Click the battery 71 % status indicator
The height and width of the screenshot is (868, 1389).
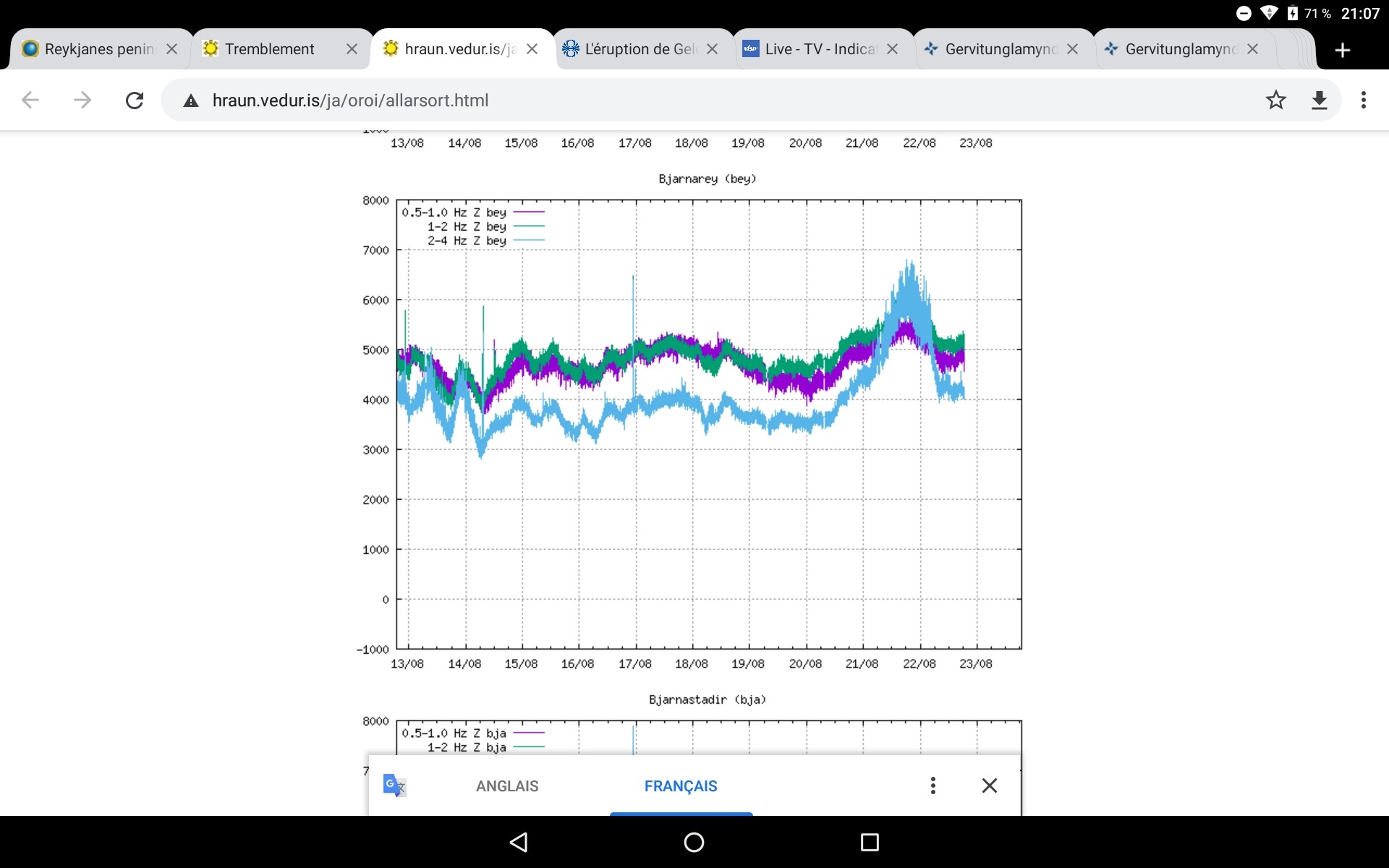point(1309,13)
